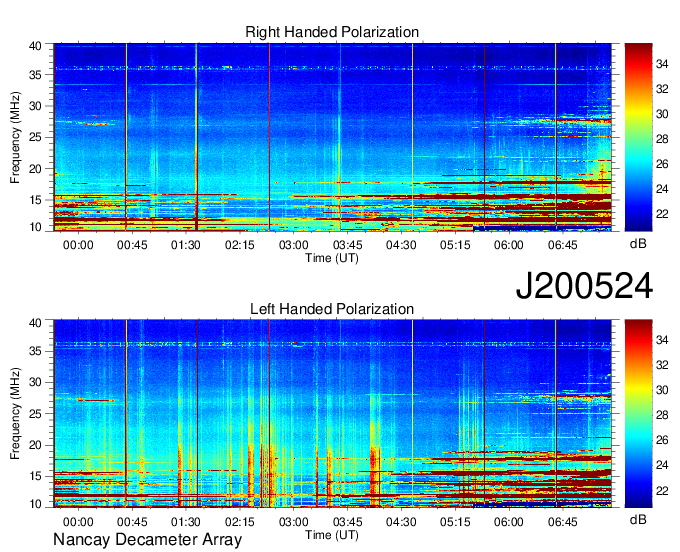Click the 01:30 tick of the Left Handed plot
This screenshot has height=552, width=680.
click(x=186, y=522)
